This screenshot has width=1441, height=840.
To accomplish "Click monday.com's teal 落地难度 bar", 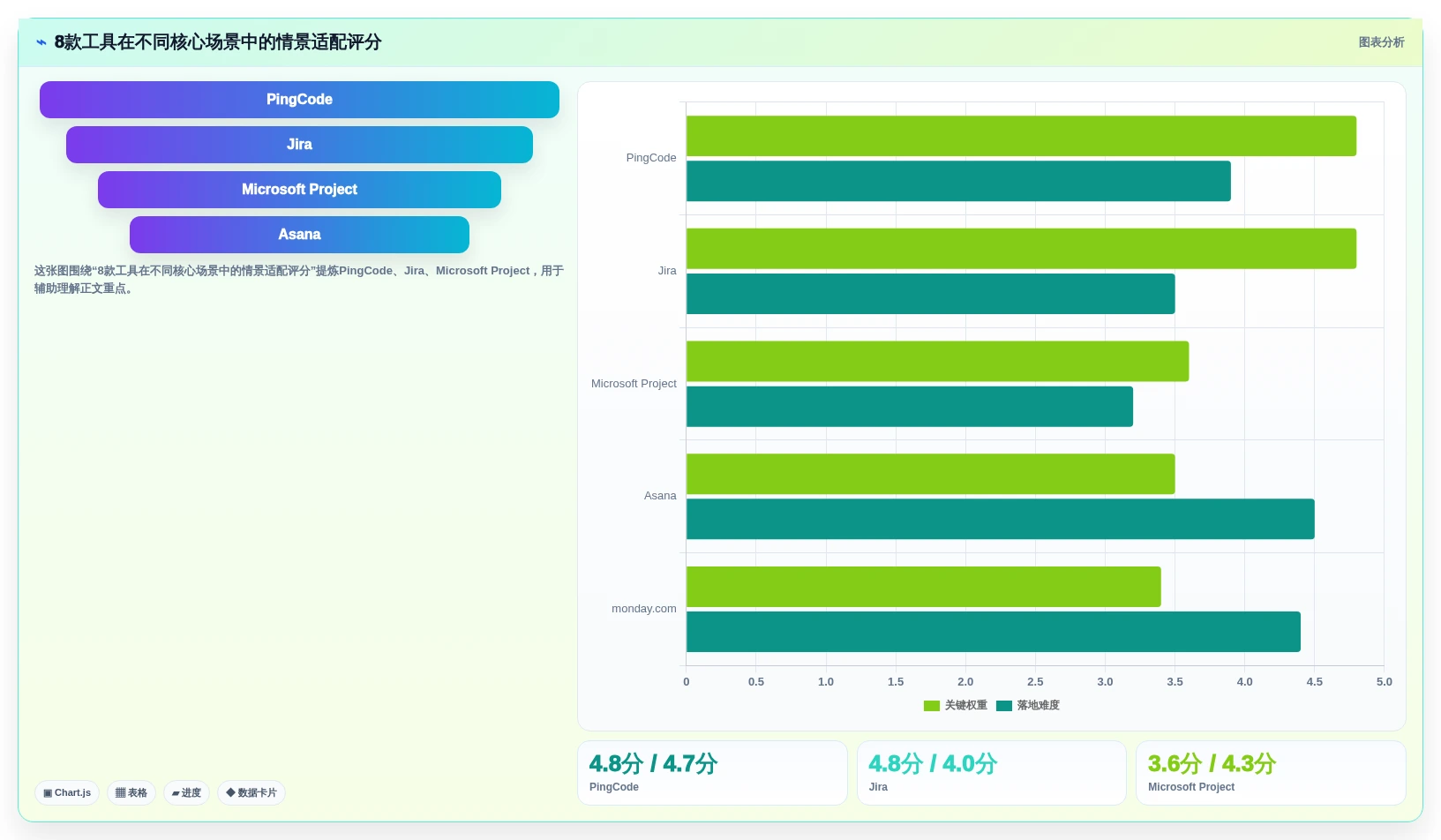I will 994,632.
